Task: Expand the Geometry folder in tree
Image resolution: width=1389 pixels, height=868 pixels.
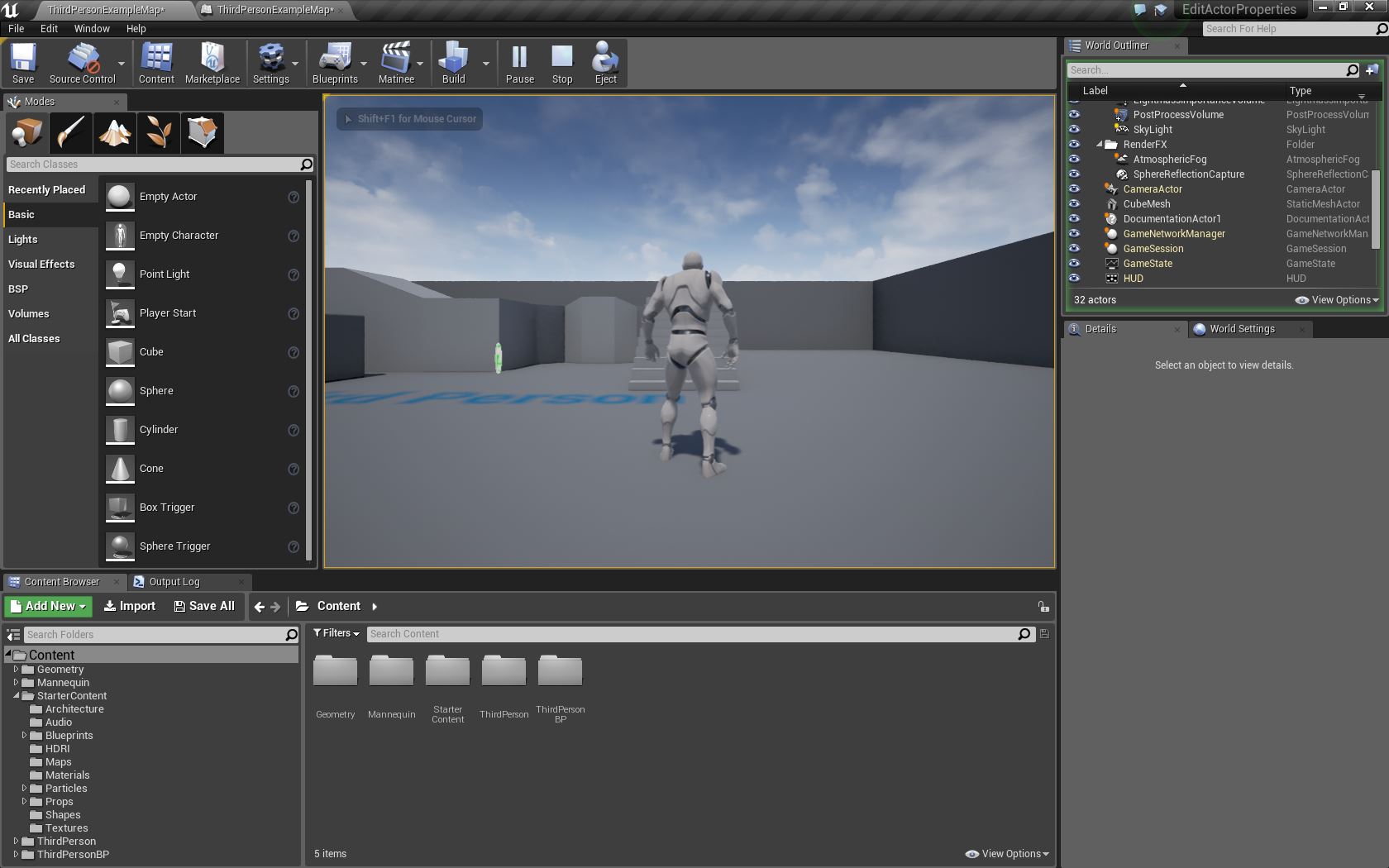Action: click(16, 670)
